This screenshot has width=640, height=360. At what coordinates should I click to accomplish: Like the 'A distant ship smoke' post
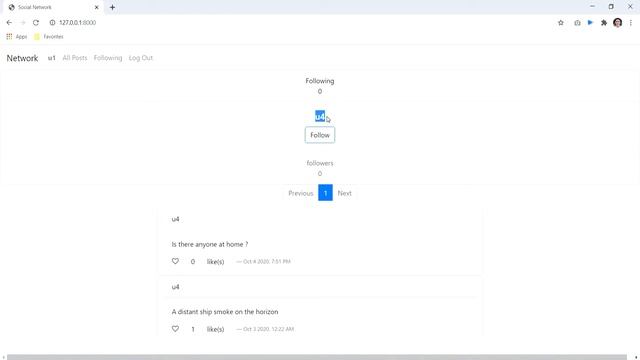tap(175, 329)
